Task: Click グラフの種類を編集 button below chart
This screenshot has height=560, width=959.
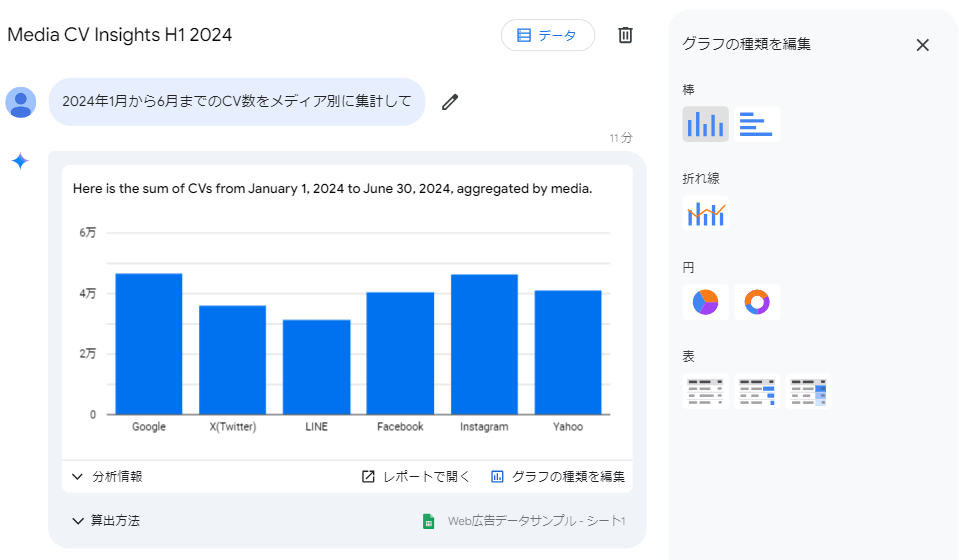Action: click(x=558, y=477)
